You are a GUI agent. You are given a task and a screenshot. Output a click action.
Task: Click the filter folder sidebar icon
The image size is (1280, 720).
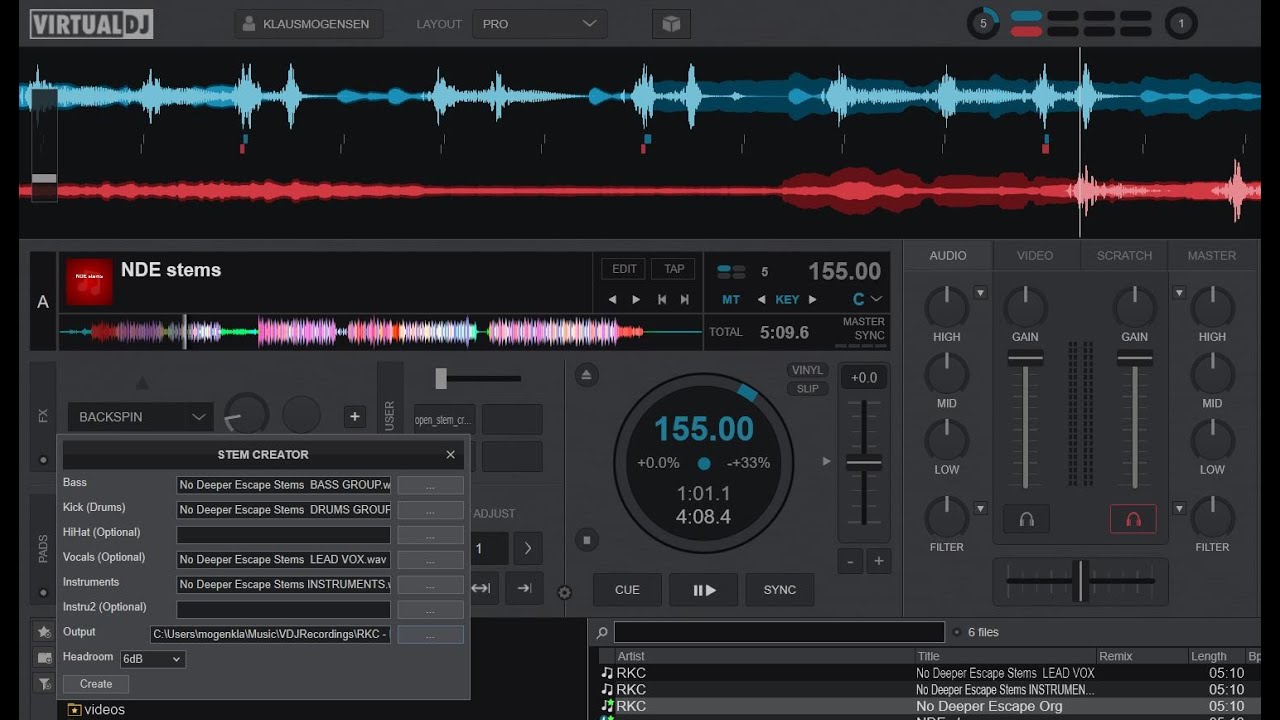click(x=44, y=684)
